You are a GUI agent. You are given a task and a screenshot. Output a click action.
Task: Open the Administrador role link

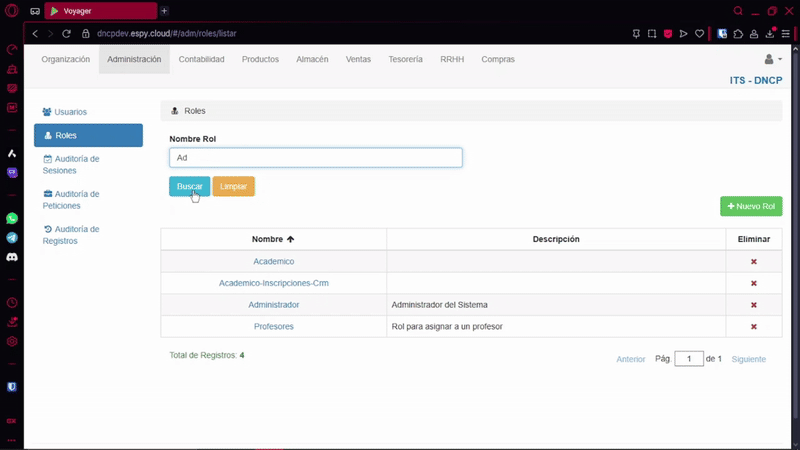point(273,305)
